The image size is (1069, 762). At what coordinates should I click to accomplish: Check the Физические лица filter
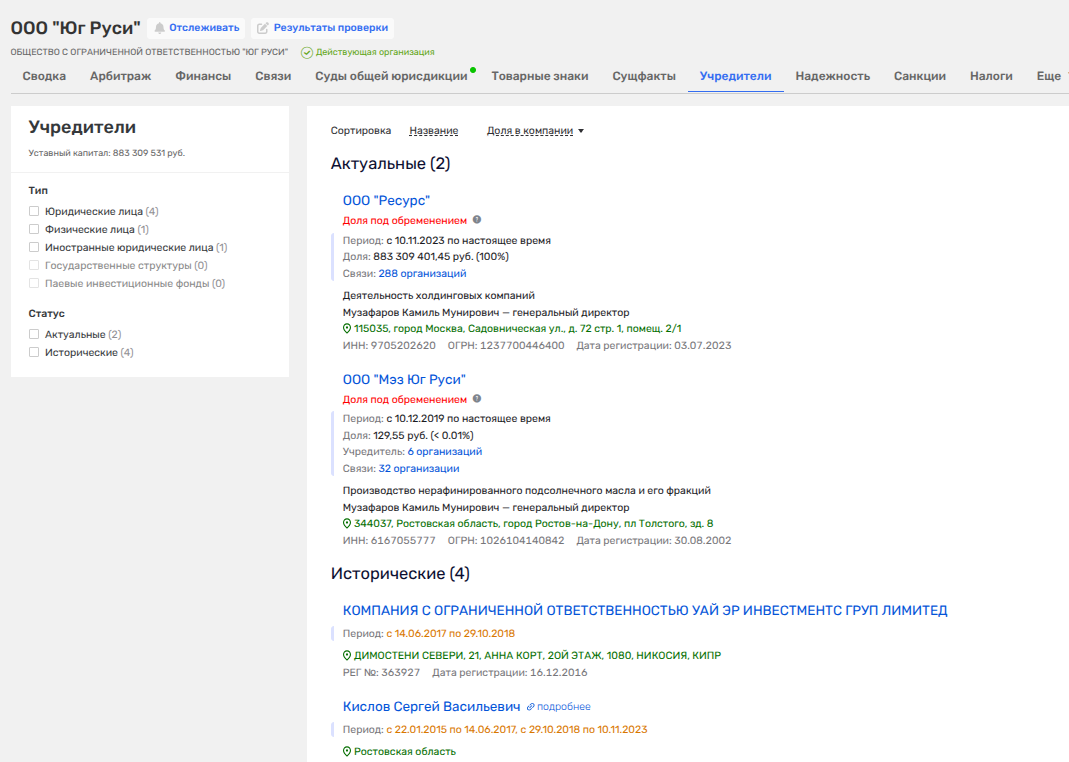coord(34,229)
